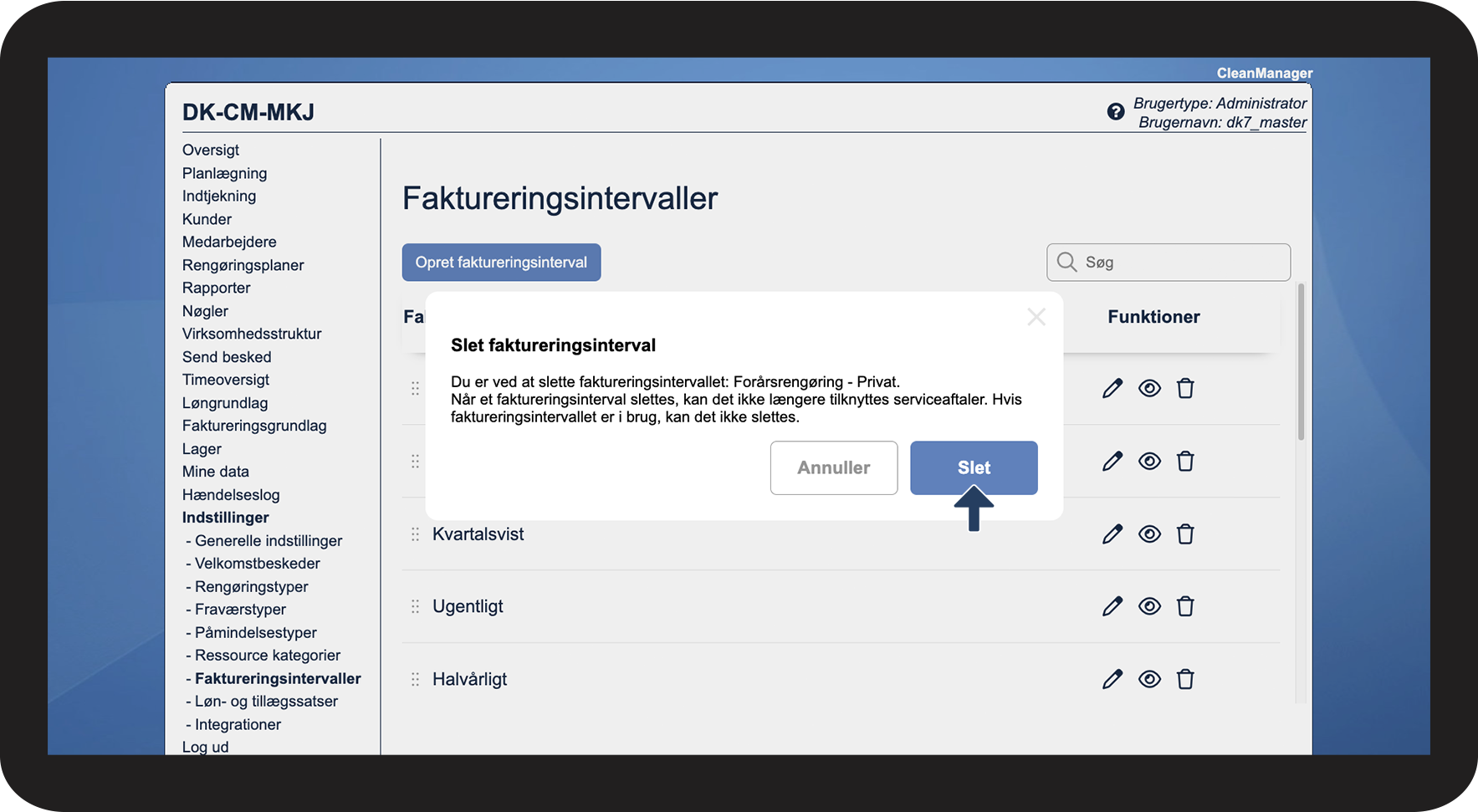
Task: Open Oversigt in the sidebar
Action: pos(211,150)
